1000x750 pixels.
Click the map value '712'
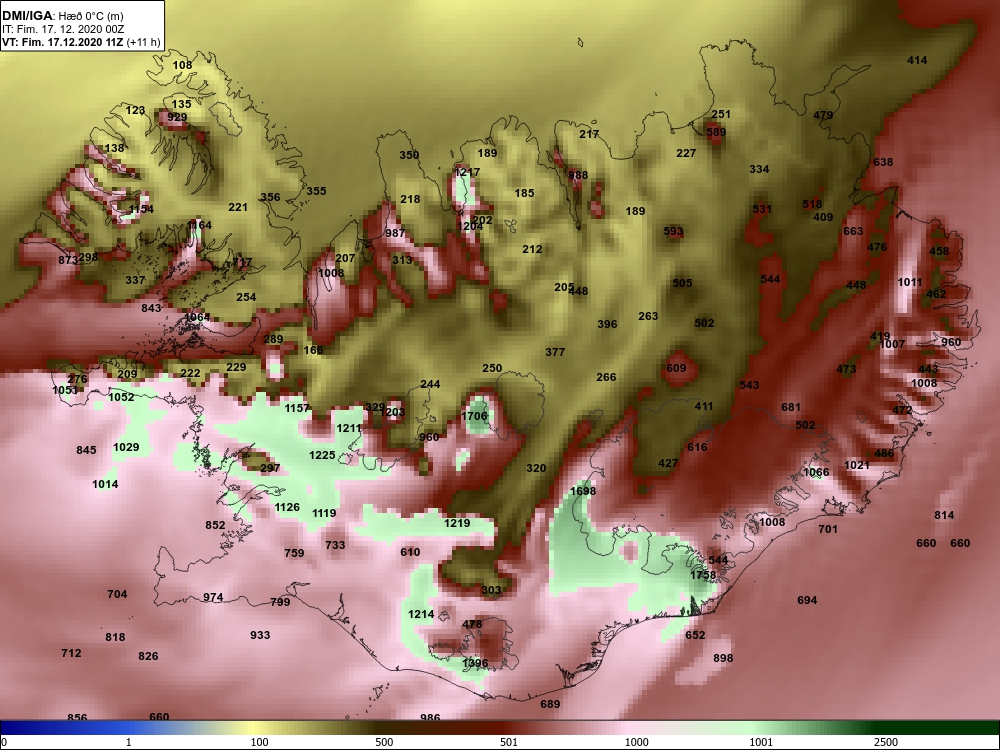(71, 653)
